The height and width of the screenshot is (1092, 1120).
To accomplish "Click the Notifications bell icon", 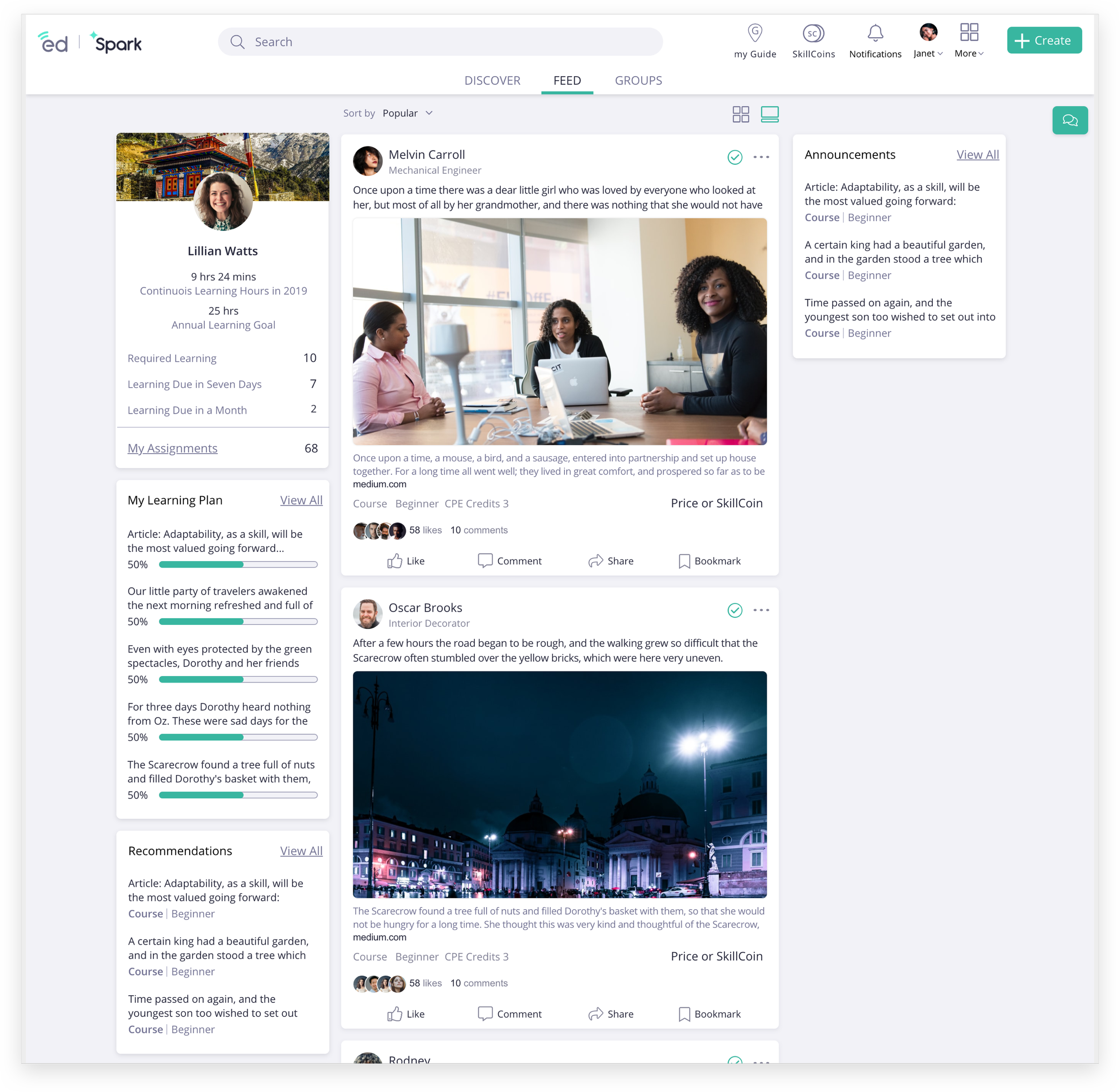I will 875,33.
